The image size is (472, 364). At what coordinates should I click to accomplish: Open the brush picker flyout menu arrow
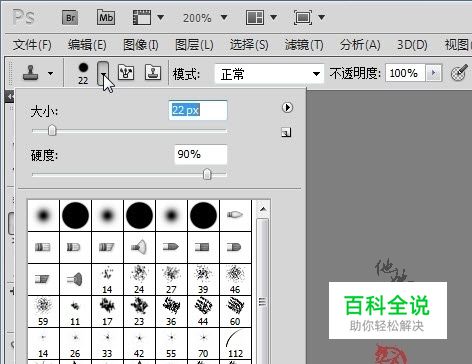pos(287,107)
